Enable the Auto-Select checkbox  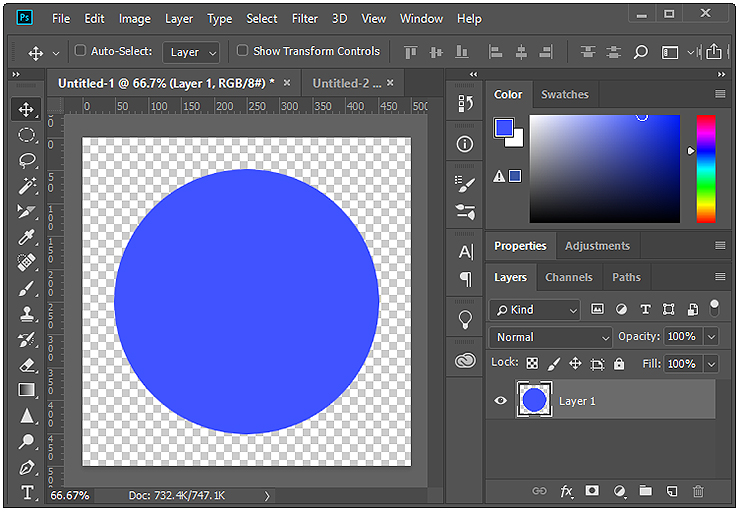[80, 50]
